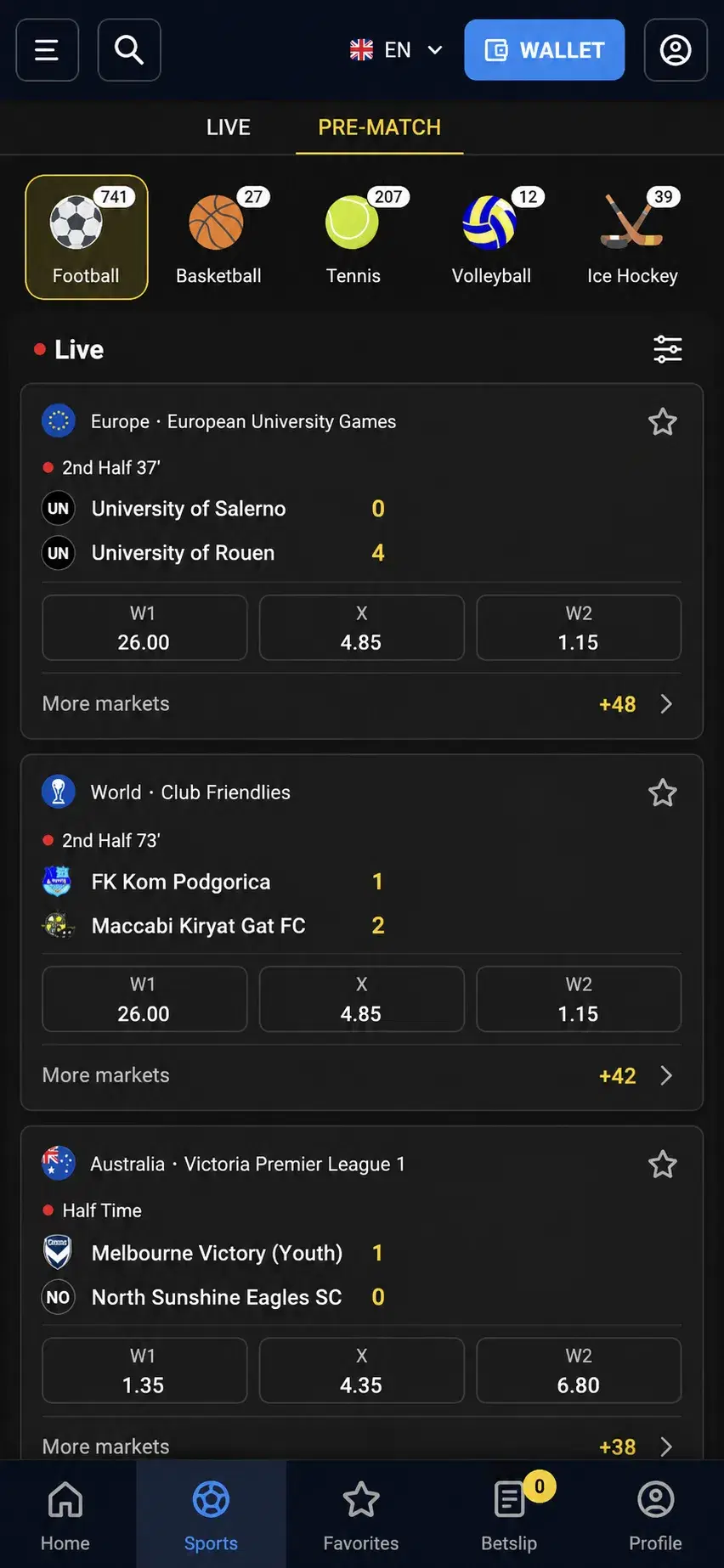Viewport: 724px width, 1568px height.
Task: Select W1 odds 1.35 for Melbourne Victory
Action: coord(144,1370)
